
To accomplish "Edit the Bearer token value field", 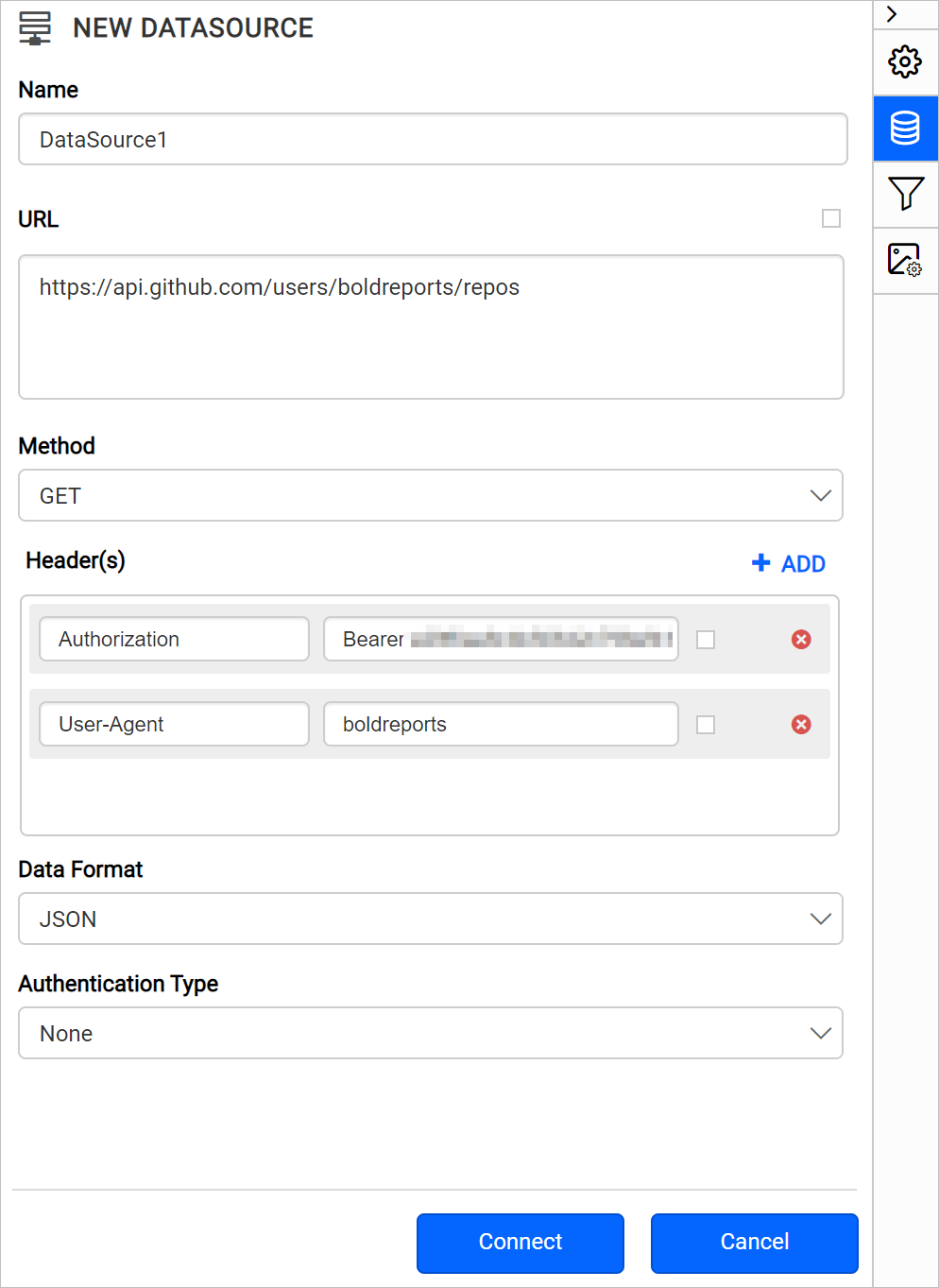I will coord(501,639).
